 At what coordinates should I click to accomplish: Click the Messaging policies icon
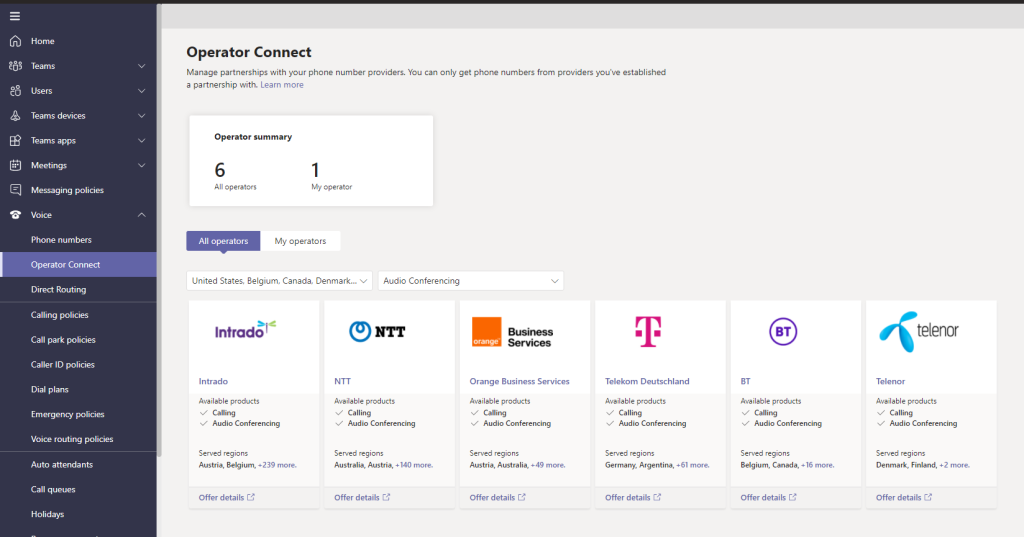(15, 190)
